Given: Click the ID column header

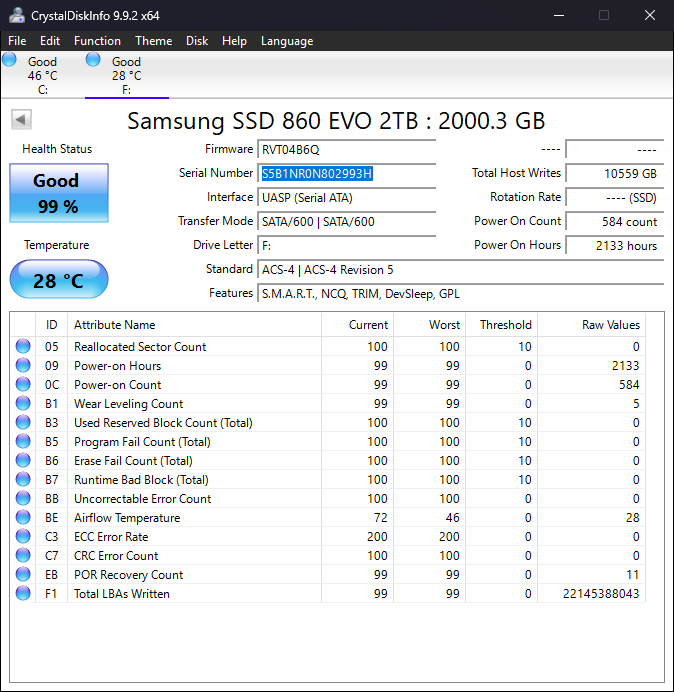Looking at the screenshot, I should [51, 325].
